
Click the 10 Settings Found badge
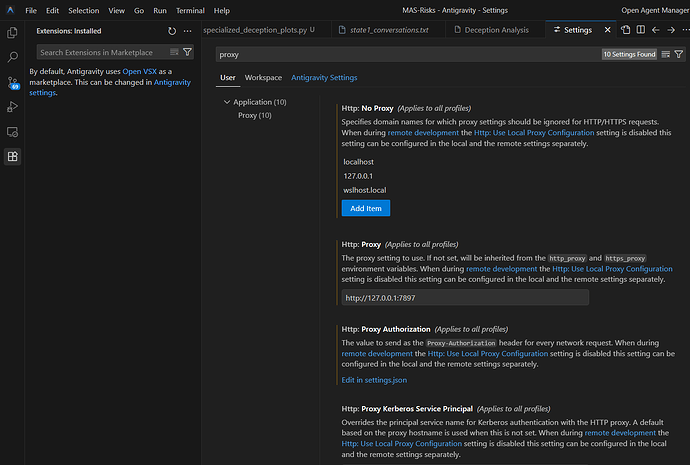(x=629, y=54)
